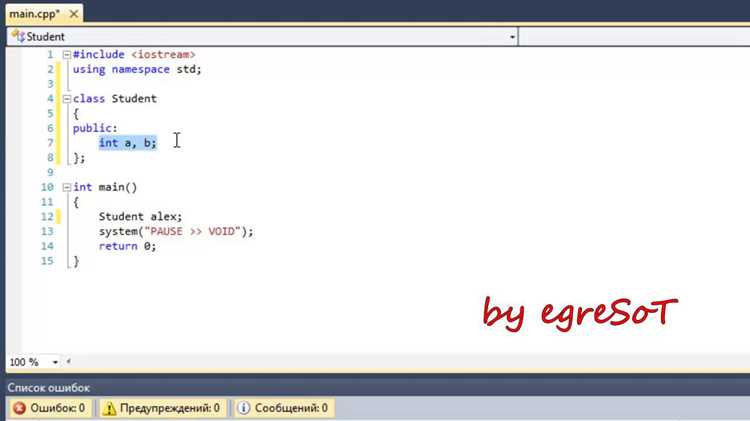Viewport: 750px width, 421px height.
Task: Close the main.cpp tab
Action: click(74, 14)
